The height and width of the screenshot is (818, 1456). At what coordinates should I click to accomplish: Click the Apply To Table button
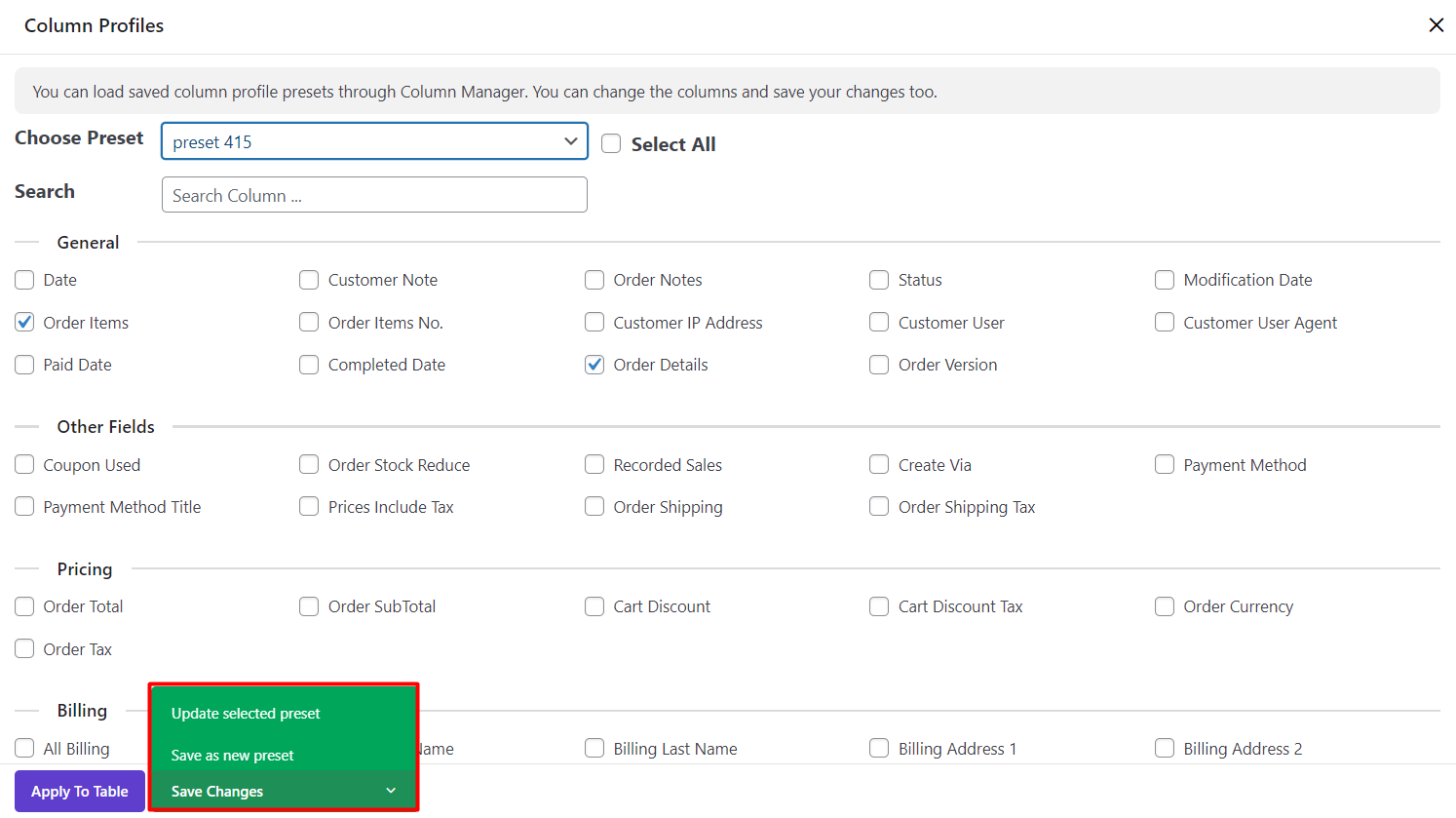coord(80,791)
